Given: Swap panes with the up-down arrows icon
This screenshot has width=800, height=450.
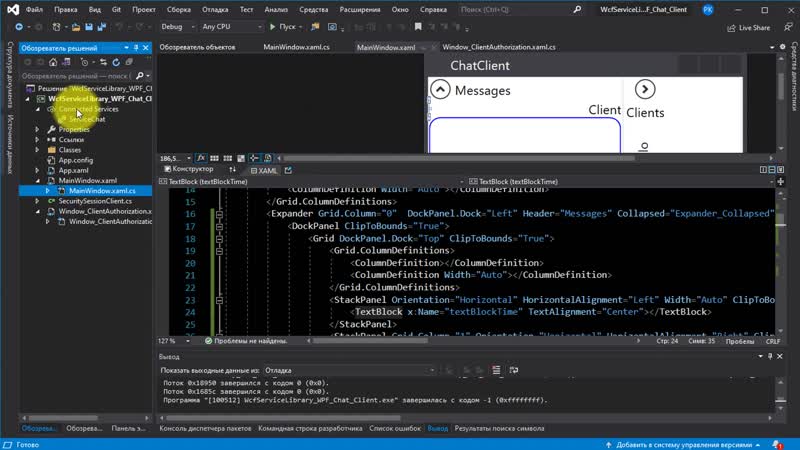Looking at the screenshot, I should click(233, 169).
